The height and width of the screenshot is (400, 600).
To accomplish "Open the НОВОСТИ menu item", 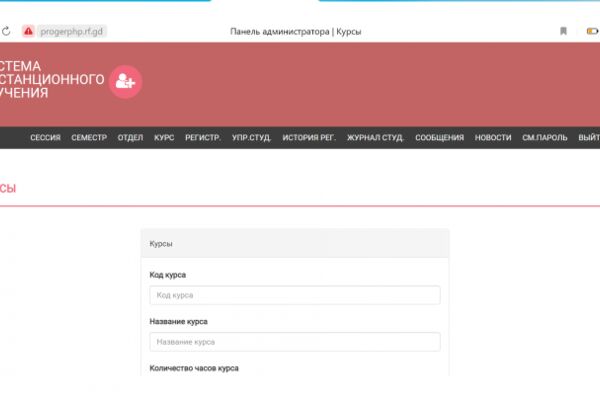I will pos(493,137).
